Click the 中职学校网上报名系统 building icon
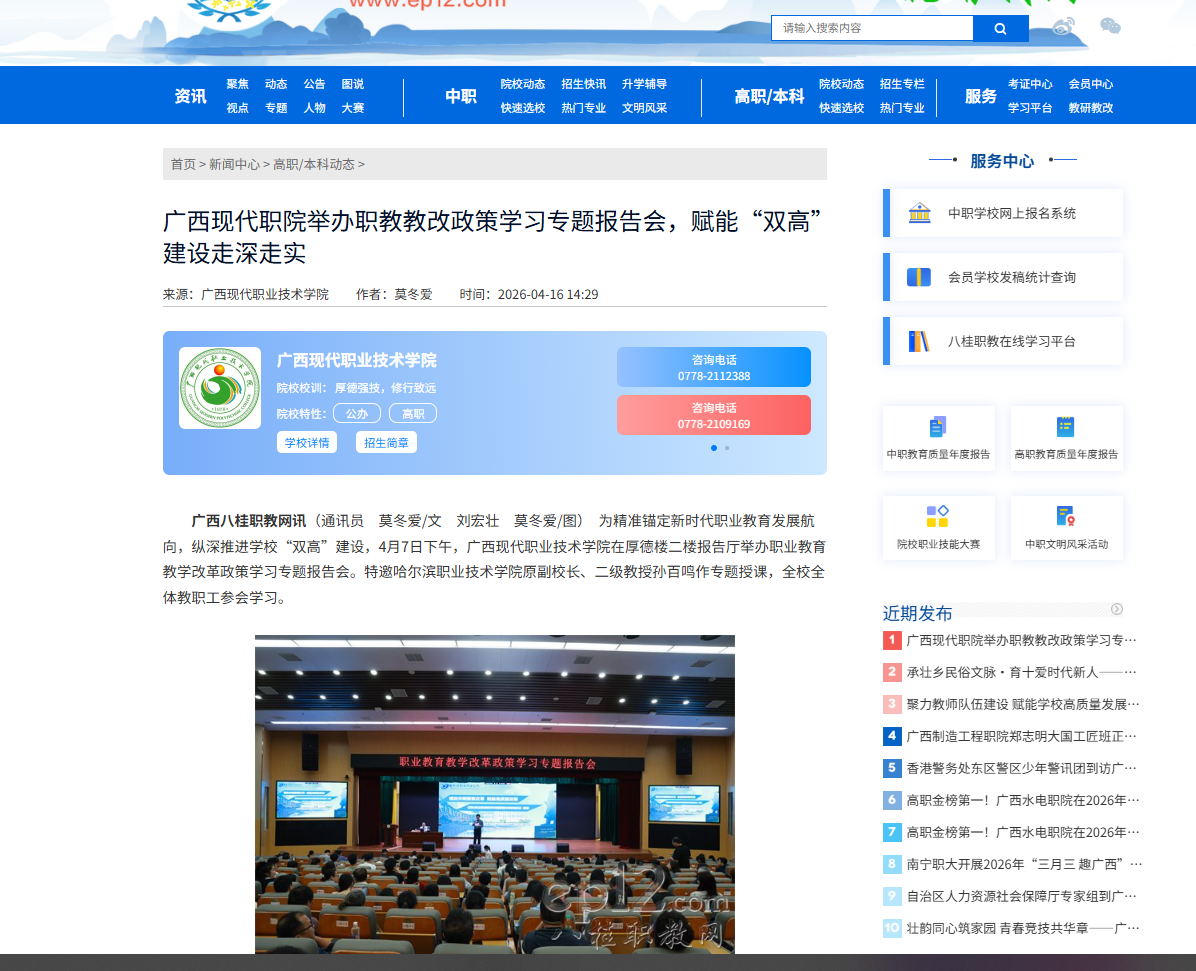The image size is (1196, 971). point(919,213)
